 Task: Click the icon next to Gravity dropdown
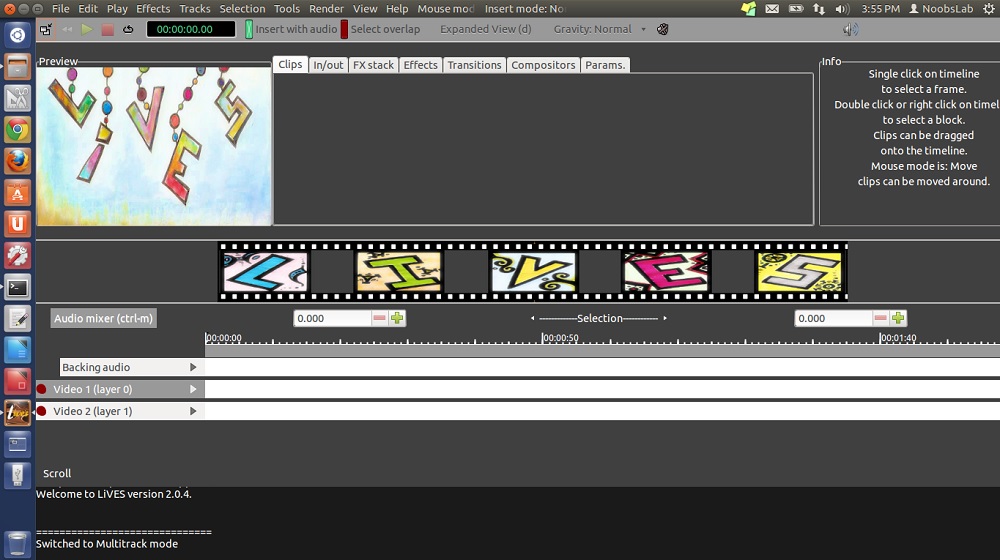click(663, 29)
